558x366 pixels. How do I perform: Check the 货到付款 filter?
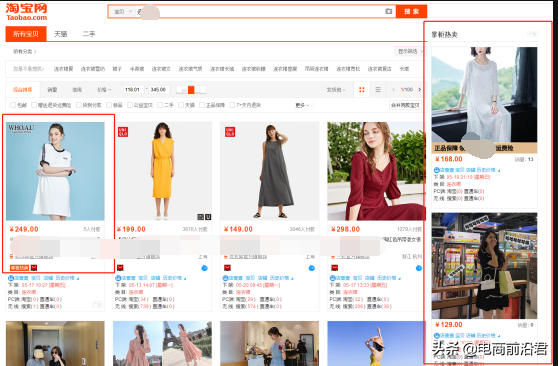(x=79, y=105)
